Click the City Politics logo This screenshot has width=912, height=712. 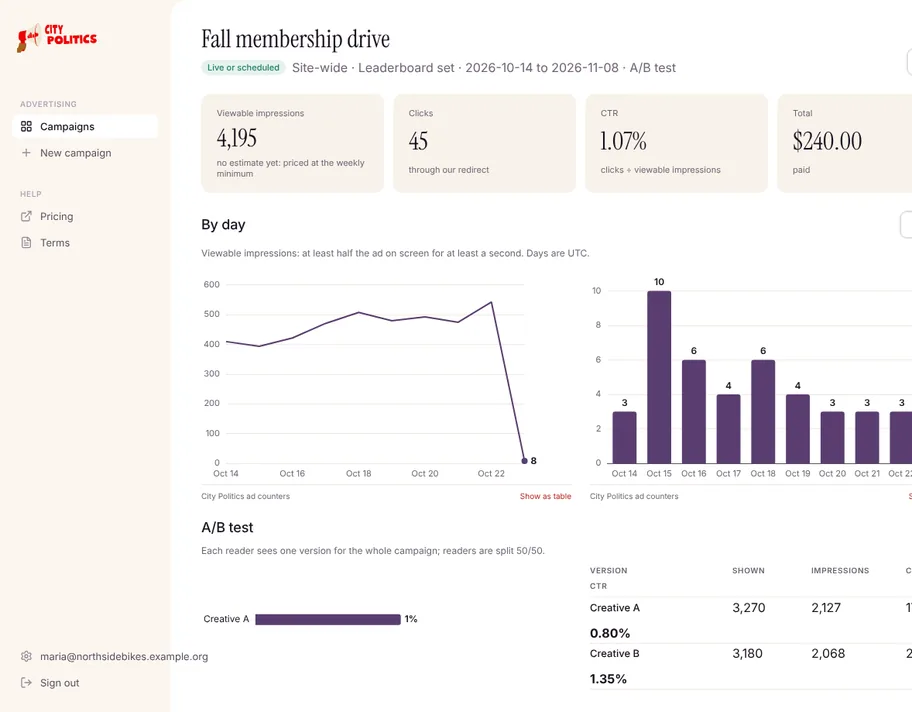[56, 38]
